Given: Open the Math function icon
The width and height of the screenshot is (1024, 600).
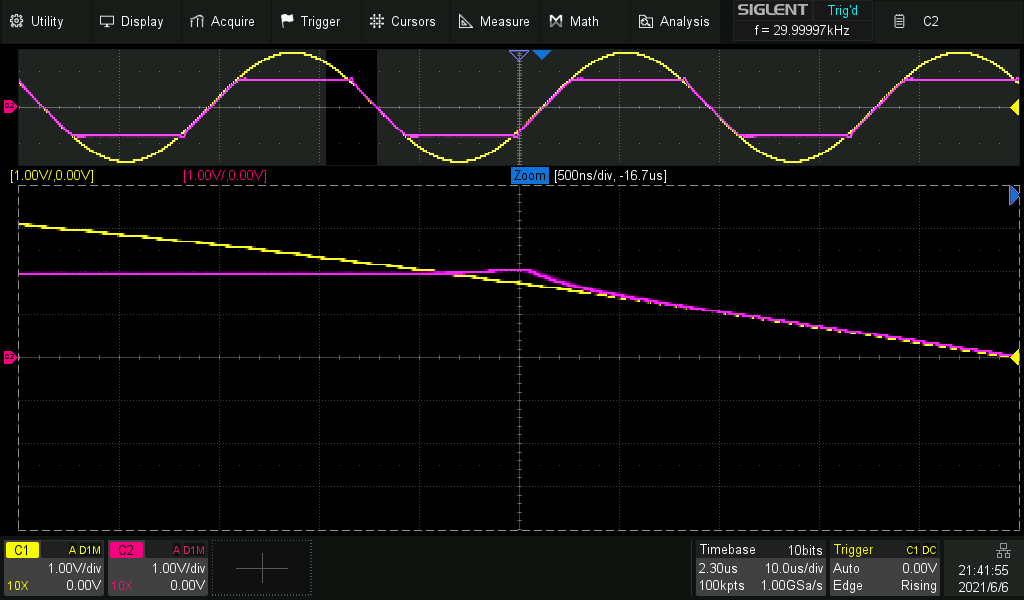Looking at the screenshot, I should (555, 20).
